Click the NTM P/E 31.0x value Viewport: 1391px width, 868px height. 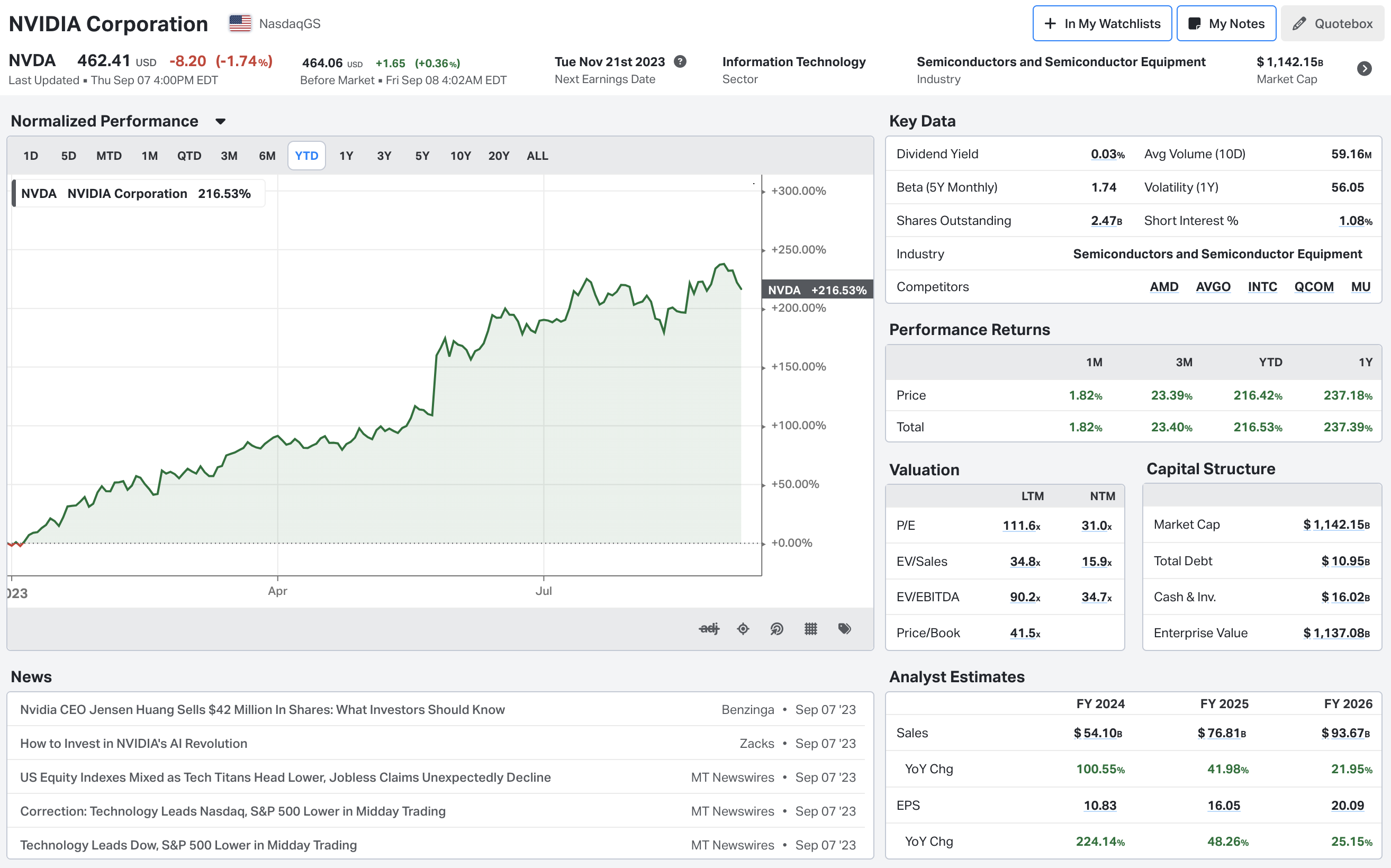pyautogui.click(x=1097, y=525)
